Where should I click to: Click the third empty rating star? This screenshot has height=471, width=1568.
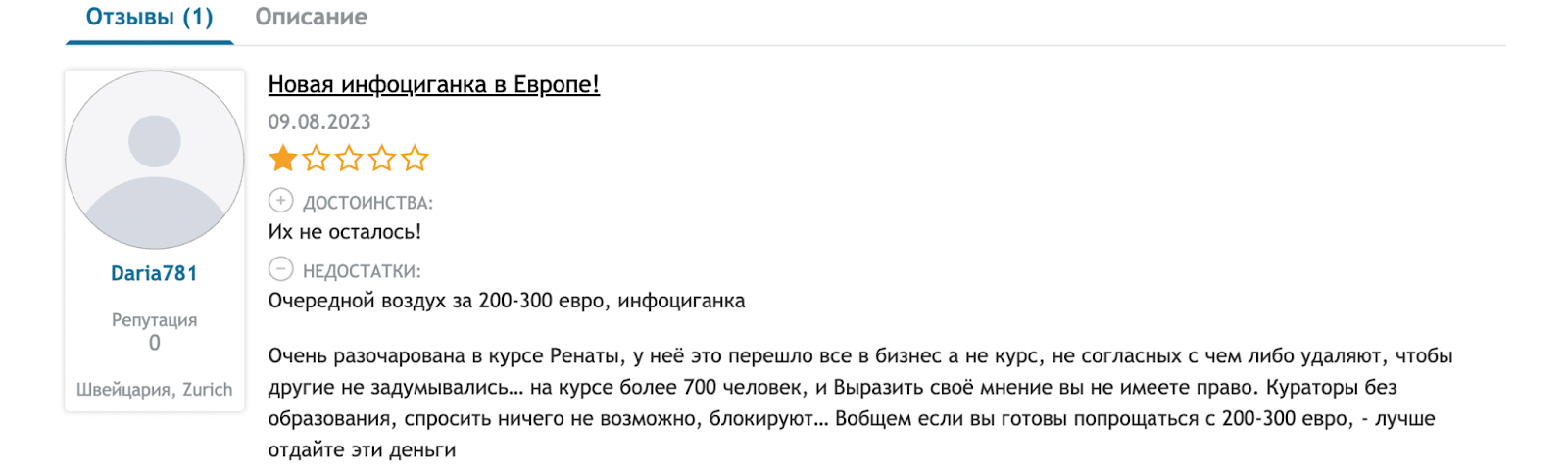click(350, 158)
